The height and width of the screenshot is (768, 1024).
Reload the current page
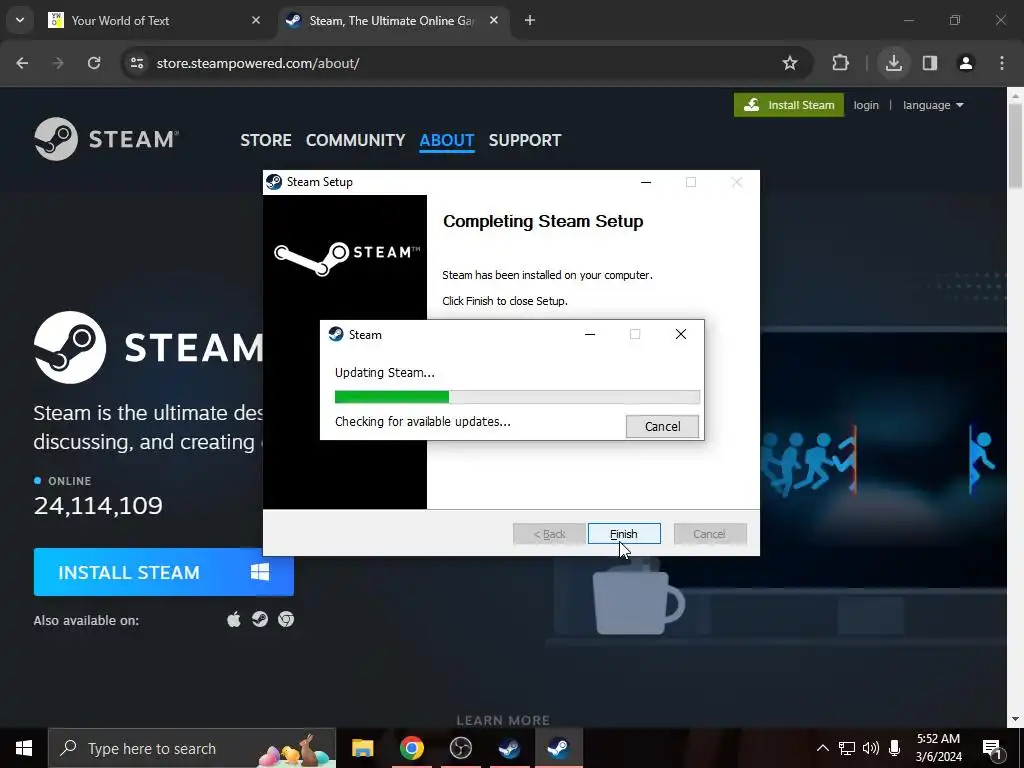coord(94,63)
